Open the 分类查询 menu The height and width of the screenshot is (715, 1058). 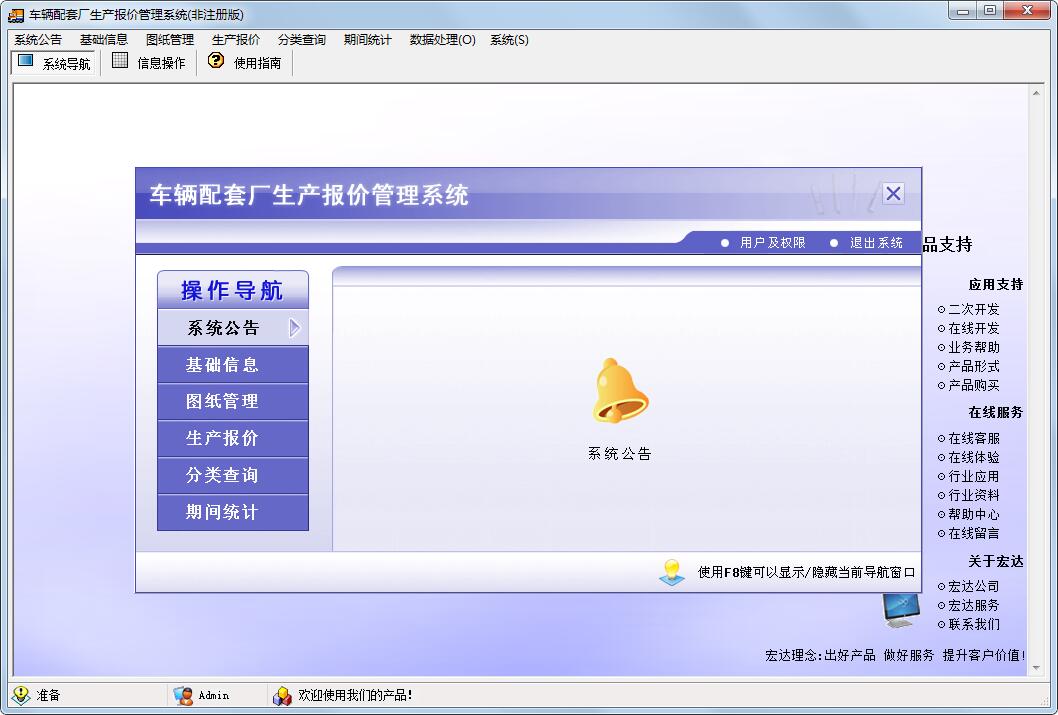click(302, 40)
